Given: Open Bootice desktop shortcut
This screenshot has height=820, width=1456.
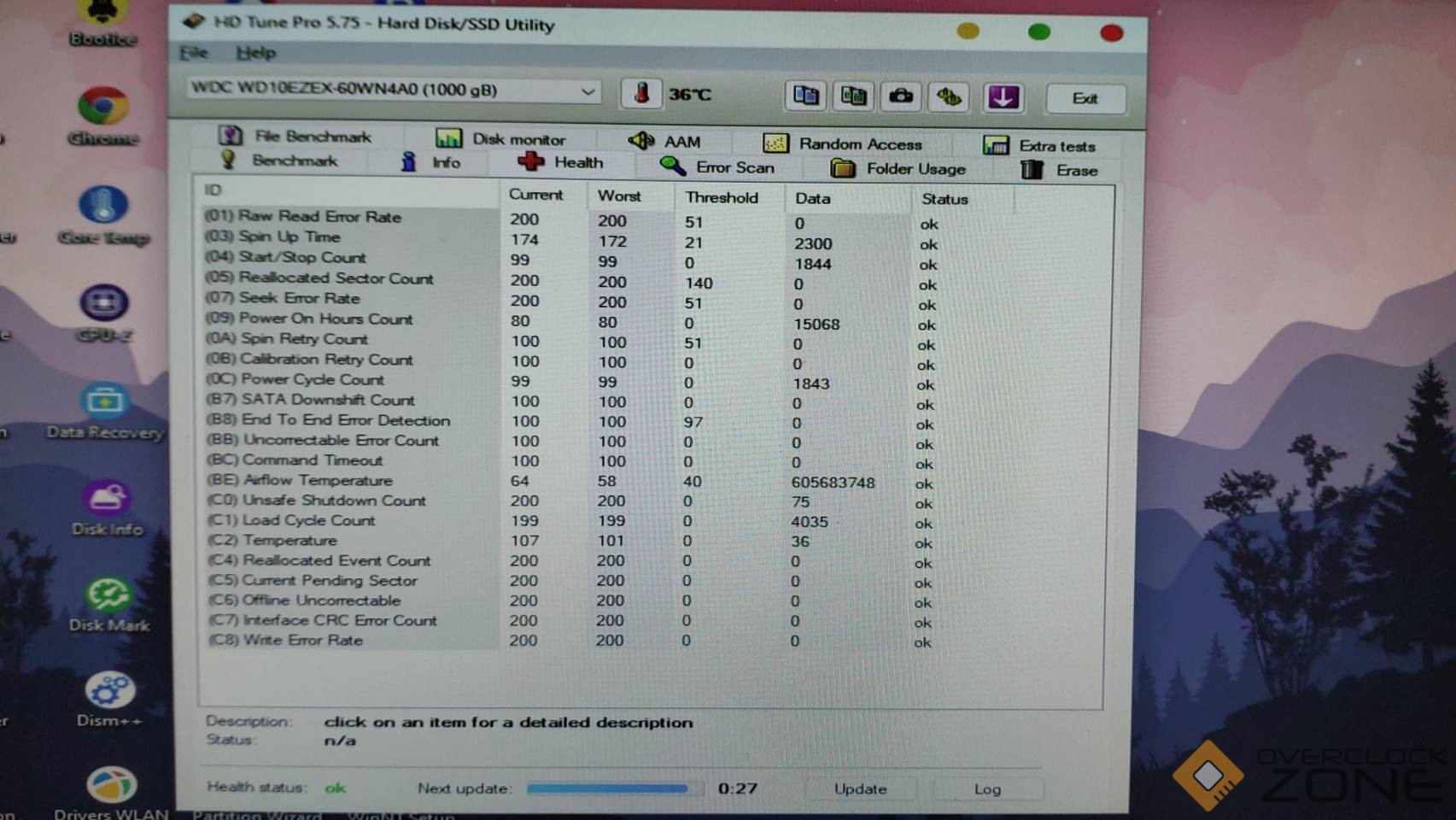Looking at the screenshot, I should pyautogui.click(x=102, y=23).
